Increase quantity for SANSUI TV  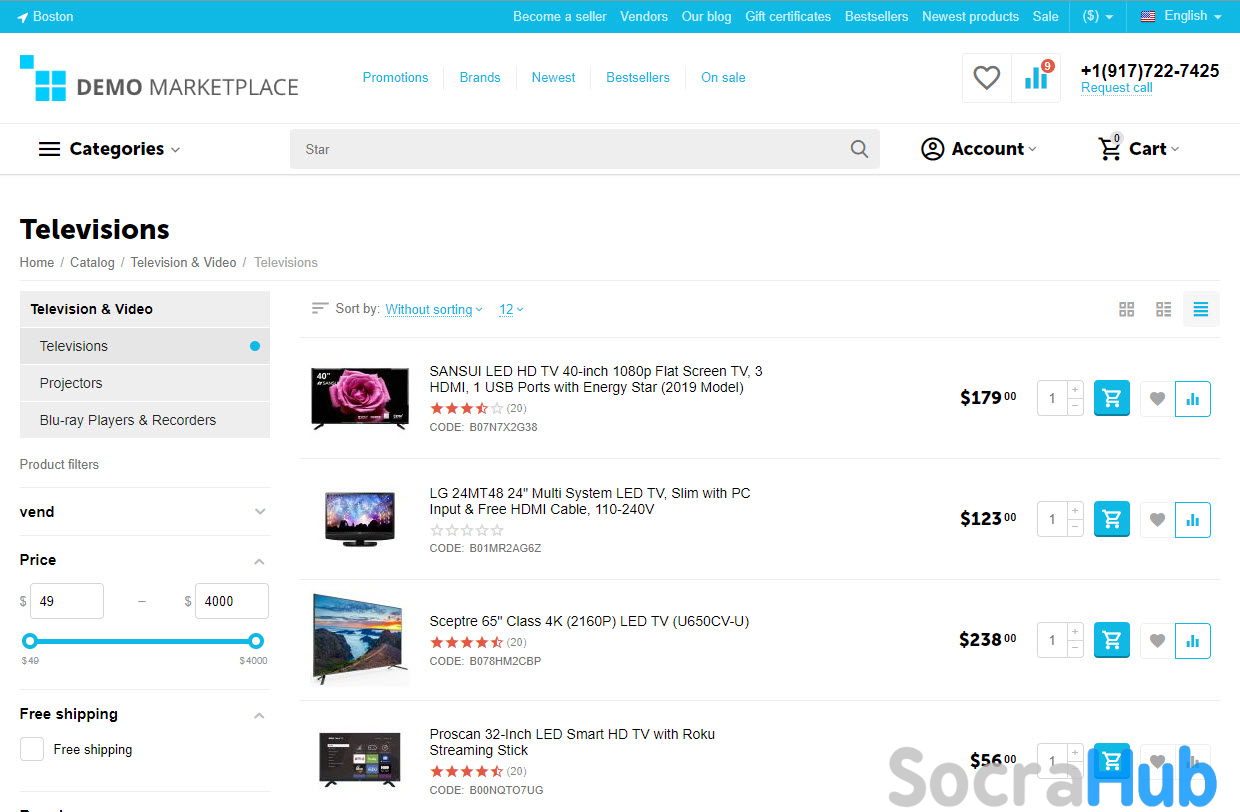pos(1075,389)
